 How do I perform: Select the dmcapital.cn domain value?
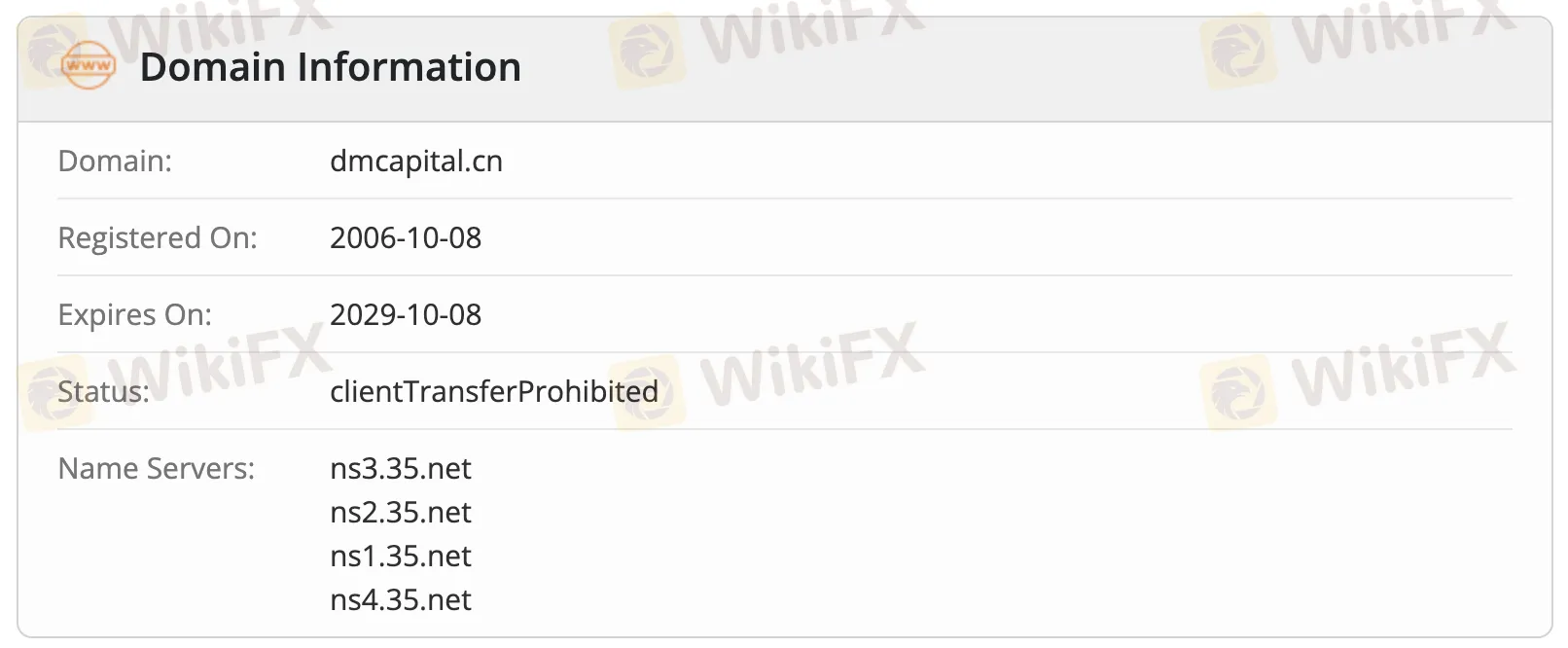(416, 161)
